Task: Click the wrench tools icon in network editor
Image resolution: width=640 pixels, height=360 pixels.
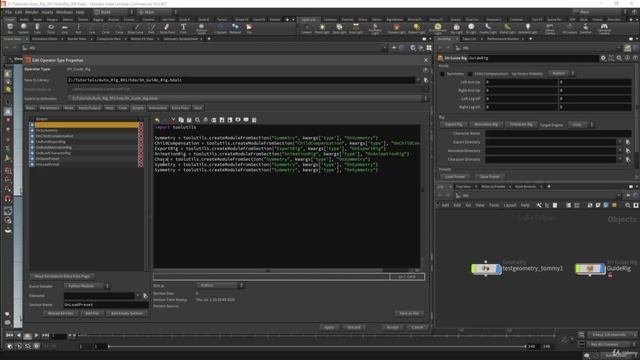Action: pos(539,205)
